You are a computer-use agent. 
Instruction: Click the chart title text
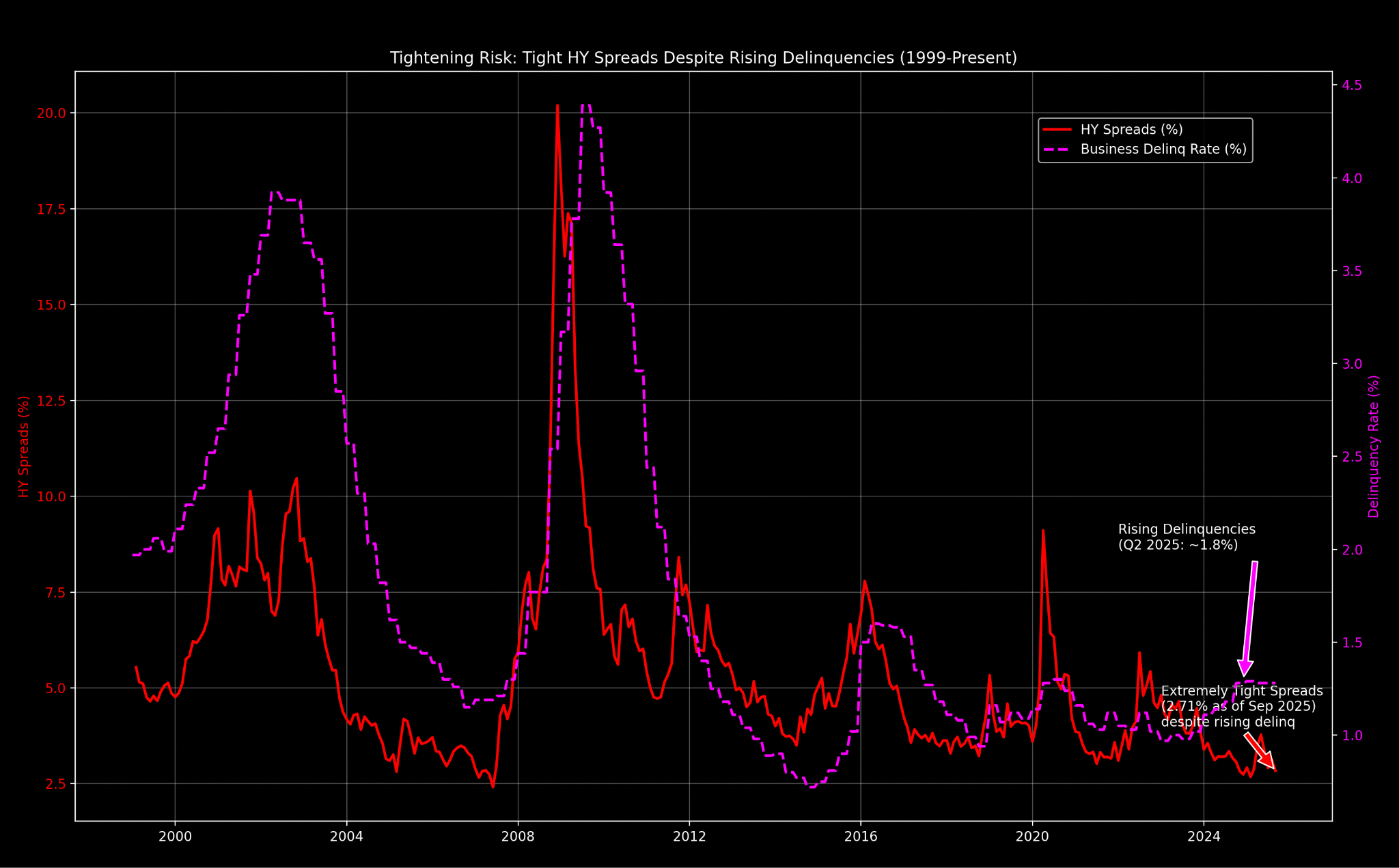pos(703,58)
